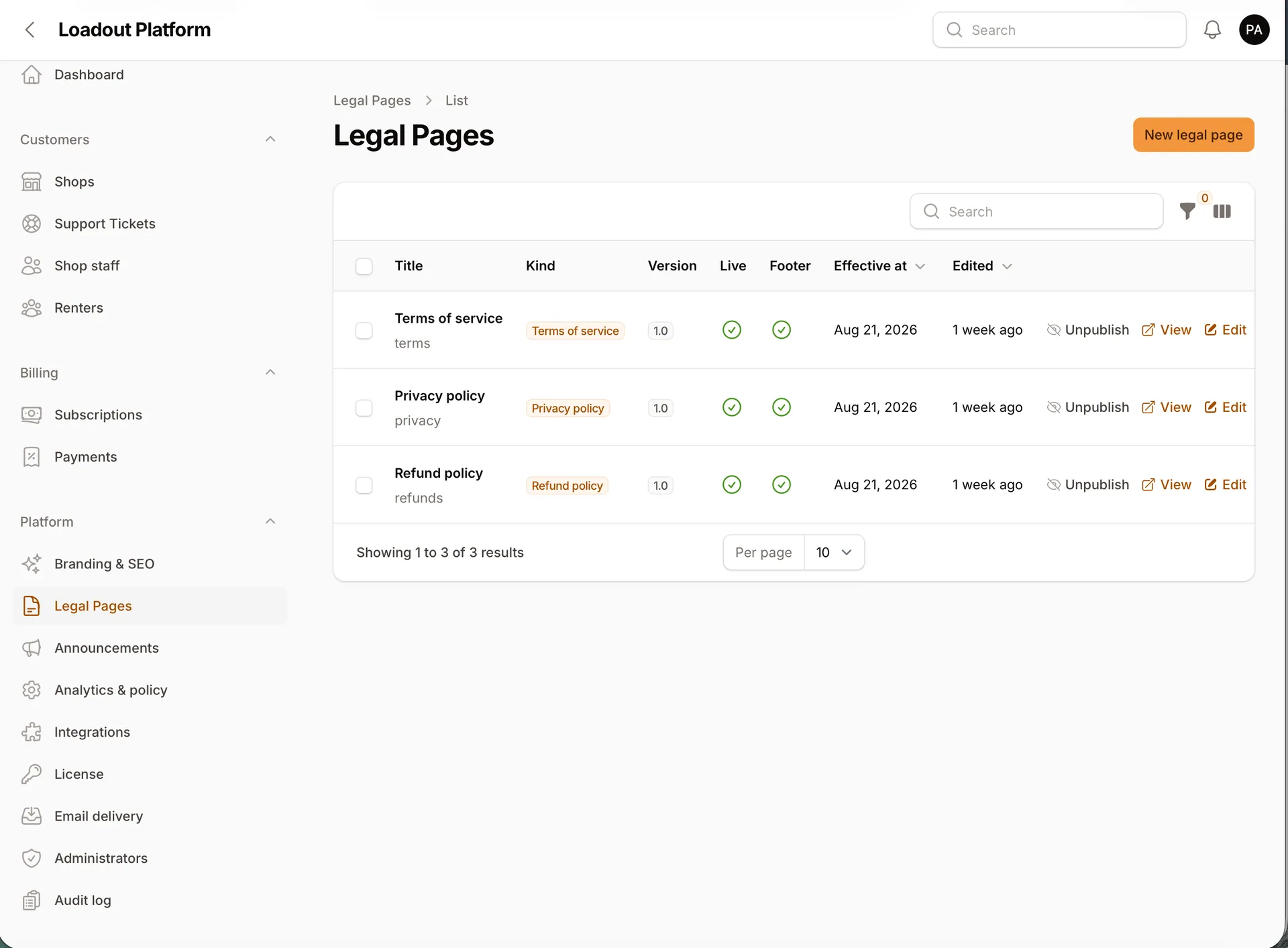Toggle table columns icon
The image size is (1288, 948).
1222,211
